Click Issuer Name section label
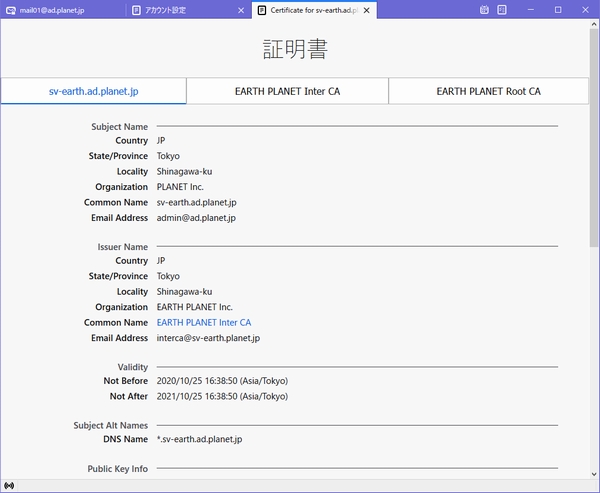Screen dimensions: 600x493 (x=122, y=247)
